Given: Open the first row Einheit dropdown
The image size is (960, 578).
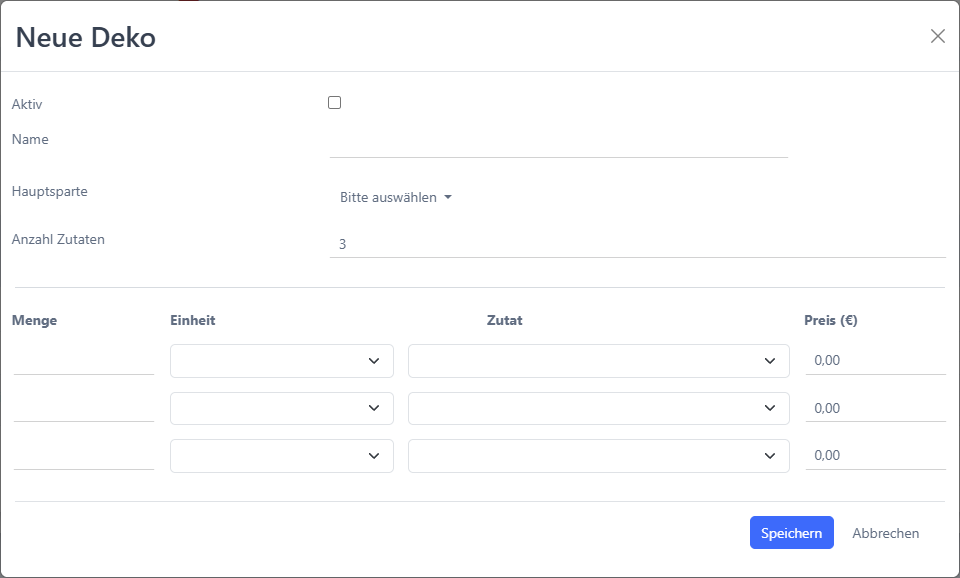Looking at the screenshot, I should 282,361.
